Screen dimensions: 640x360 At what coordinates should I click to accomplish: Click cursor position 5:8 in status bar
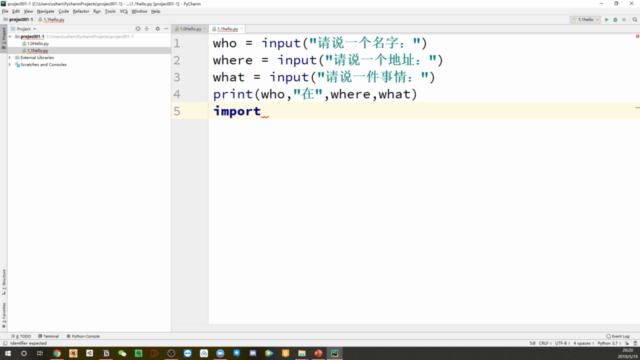point(532,343)
